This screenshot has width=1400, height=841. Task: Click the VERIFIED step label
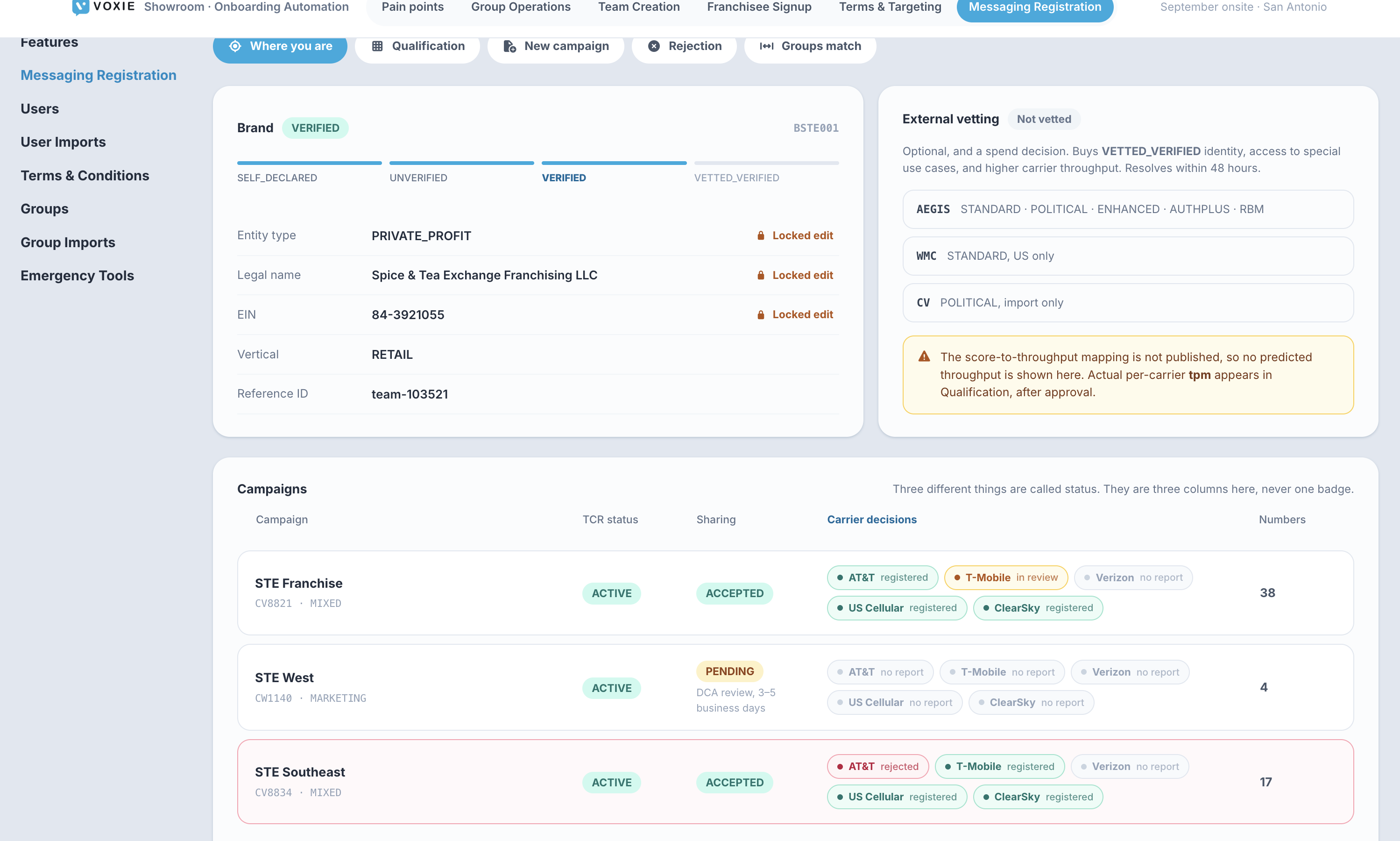click(564, 178)
